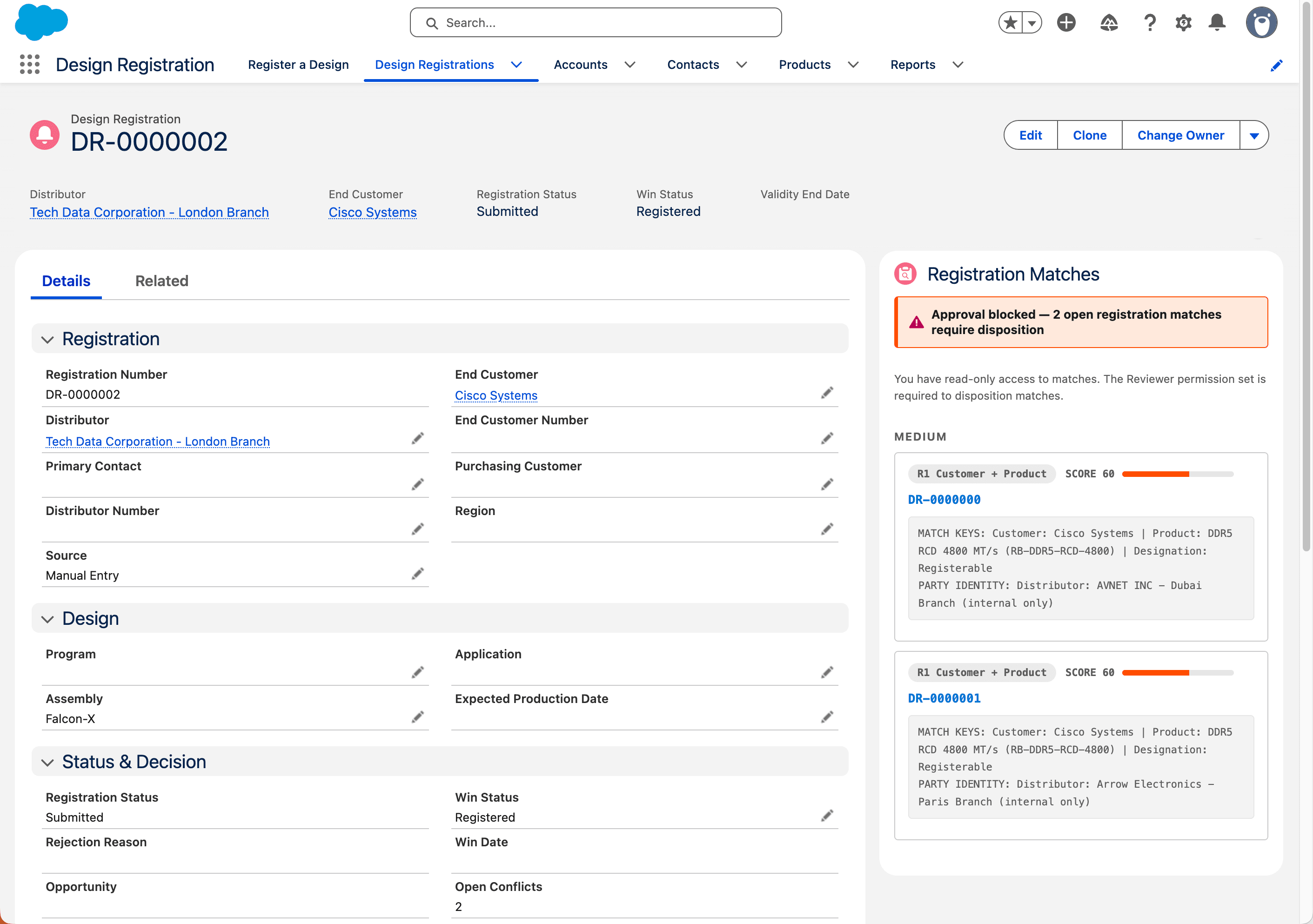The width and height of the screenshot is (1313, 924).
Task: Go to Register a Design tab
Action: pos(298,65)
